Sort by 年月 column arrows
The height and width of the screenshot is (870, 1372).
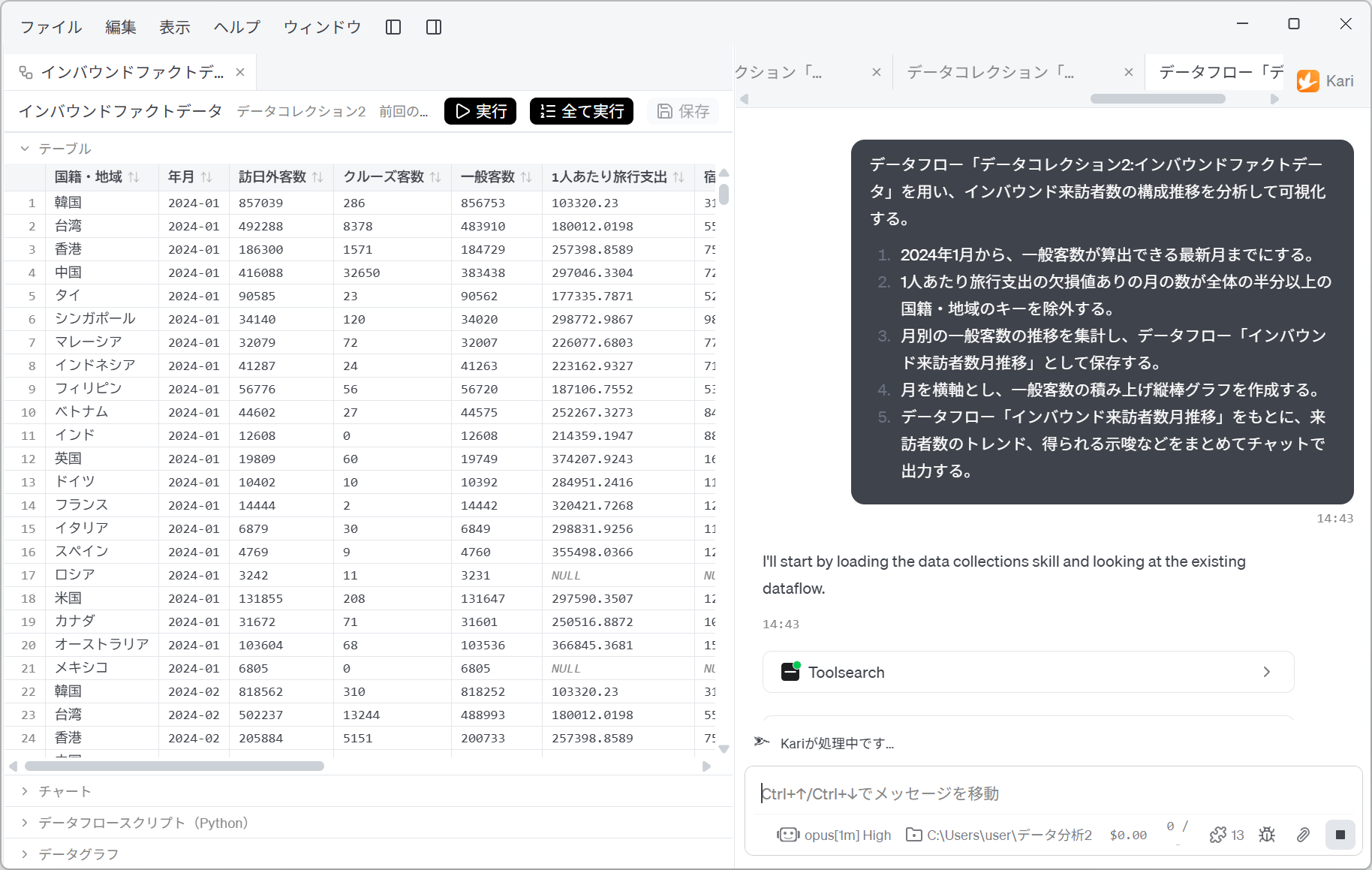tap(206, 177)
